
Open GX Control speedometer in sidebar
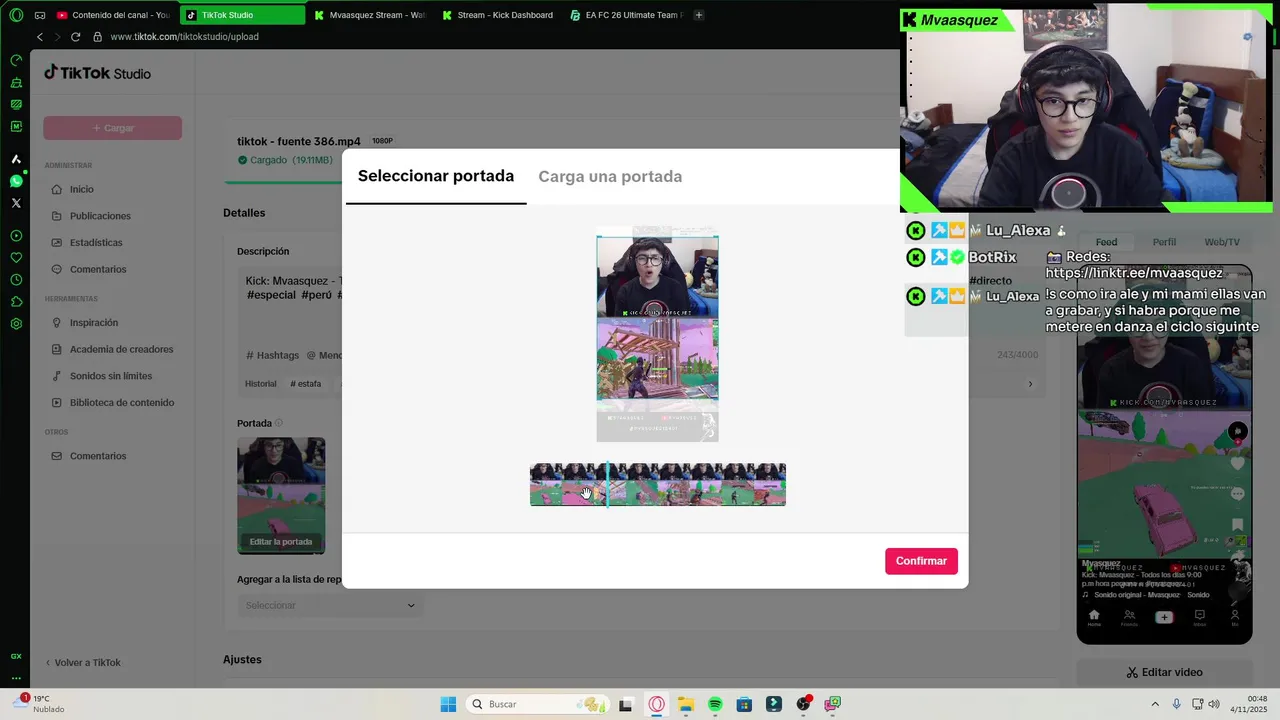(16, 60)
